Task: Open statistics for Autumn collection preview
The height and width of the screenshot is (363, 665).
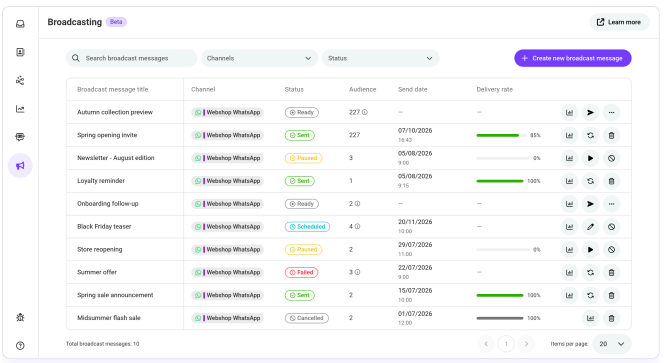Action: (569, 112)
